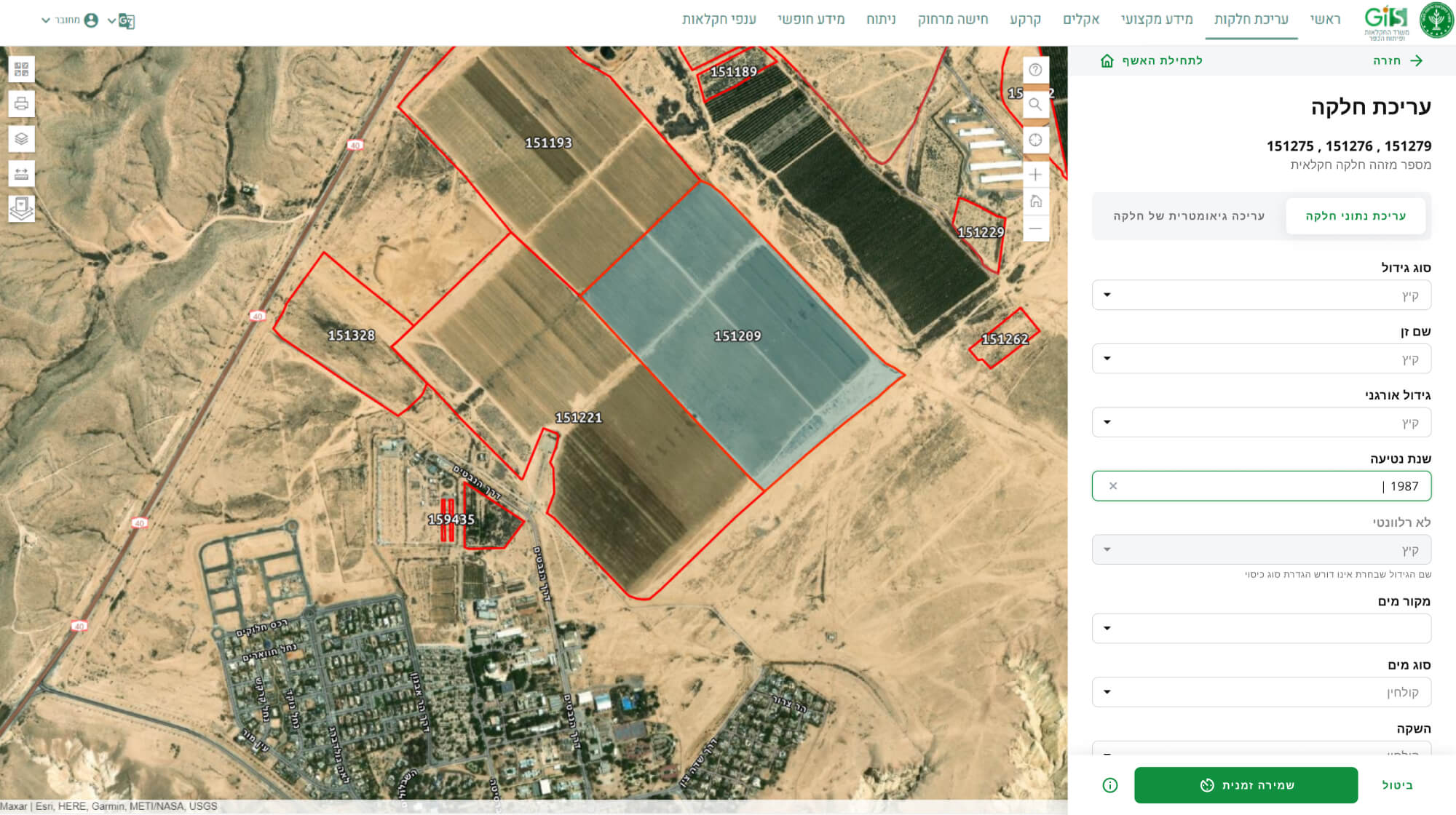
Task: Expand the סוג מים dropdown showing קולחין
Action: (1261, 692)
